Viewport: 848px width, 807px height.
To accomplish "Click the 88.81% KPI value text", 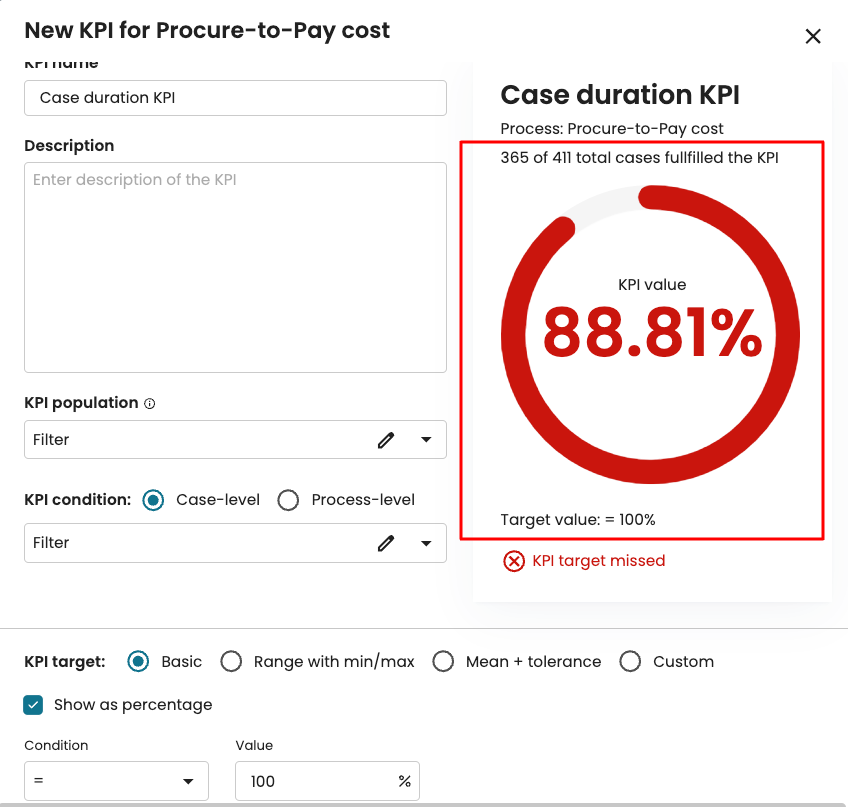I will [x=652, y=333].
